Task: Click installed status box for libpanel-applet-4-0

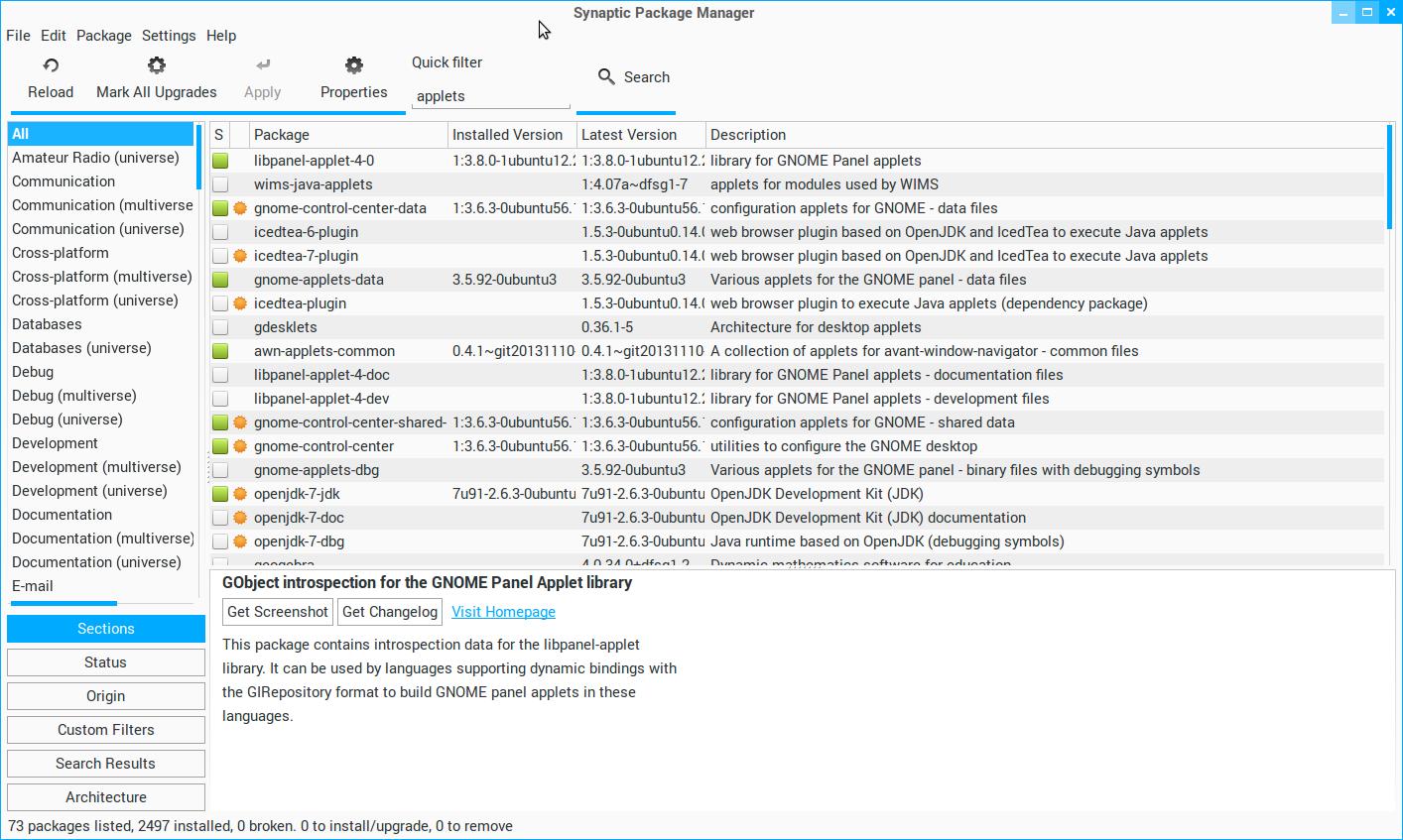Action: point(220,161)
